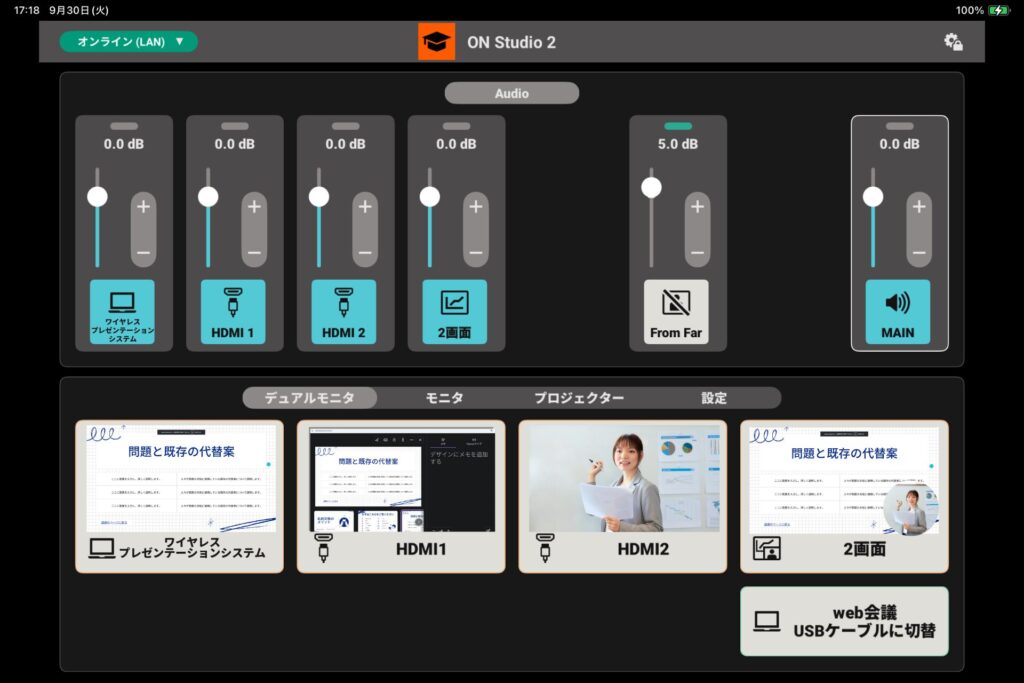Screen dimensions: 1024x683
Task: Click the HDMI 1 audio channel icon
Action: (x=233, y=312)
